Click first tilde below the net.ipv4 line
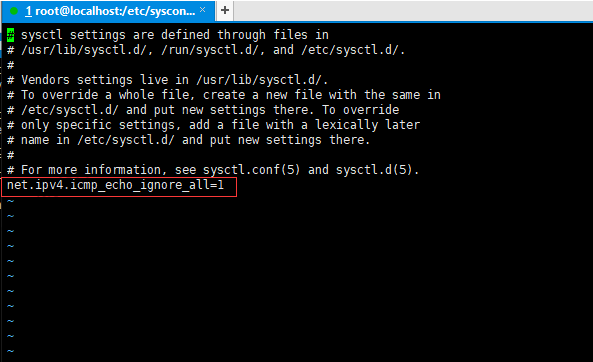Screen dimensions: 593x362 pyautogui.click(x=11, y=201)
